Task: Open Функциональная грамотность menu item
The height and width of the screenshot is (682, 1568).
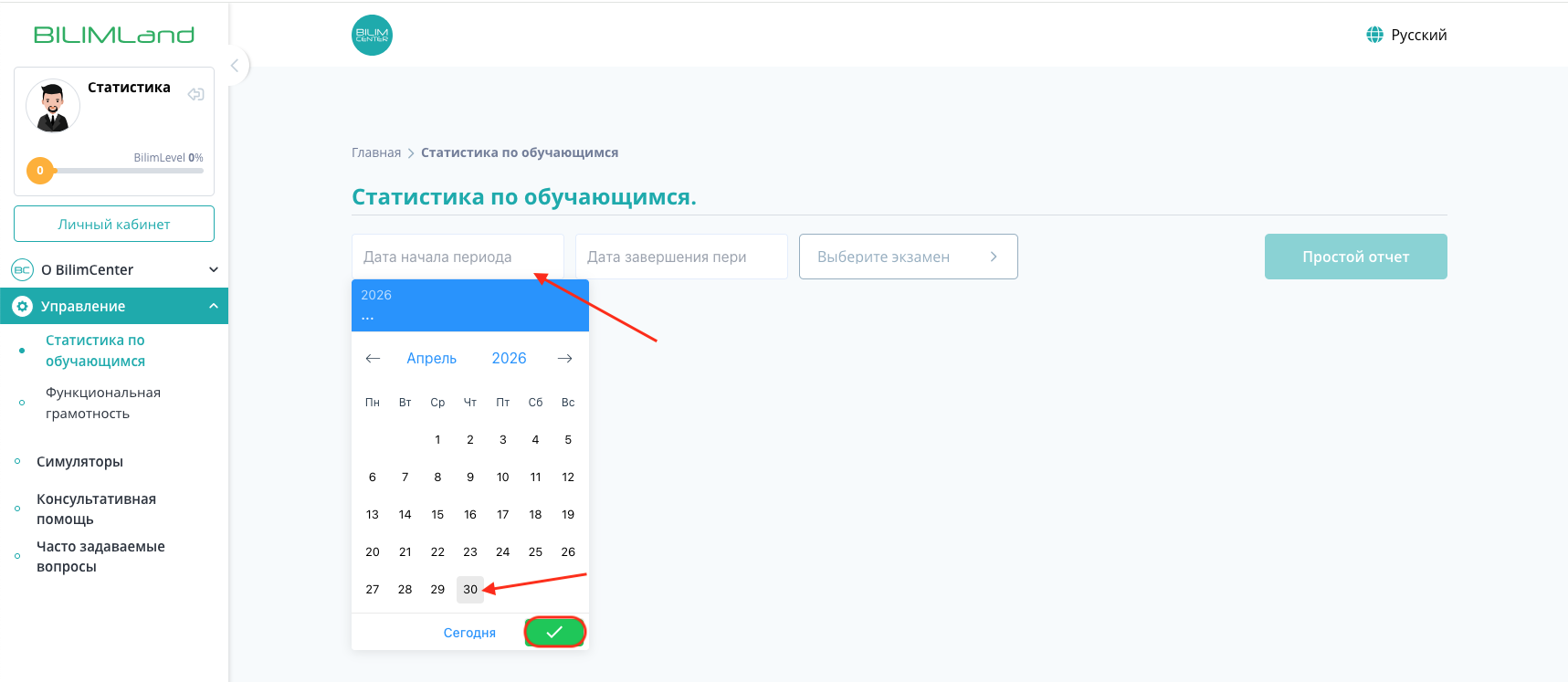Action: 103,403
